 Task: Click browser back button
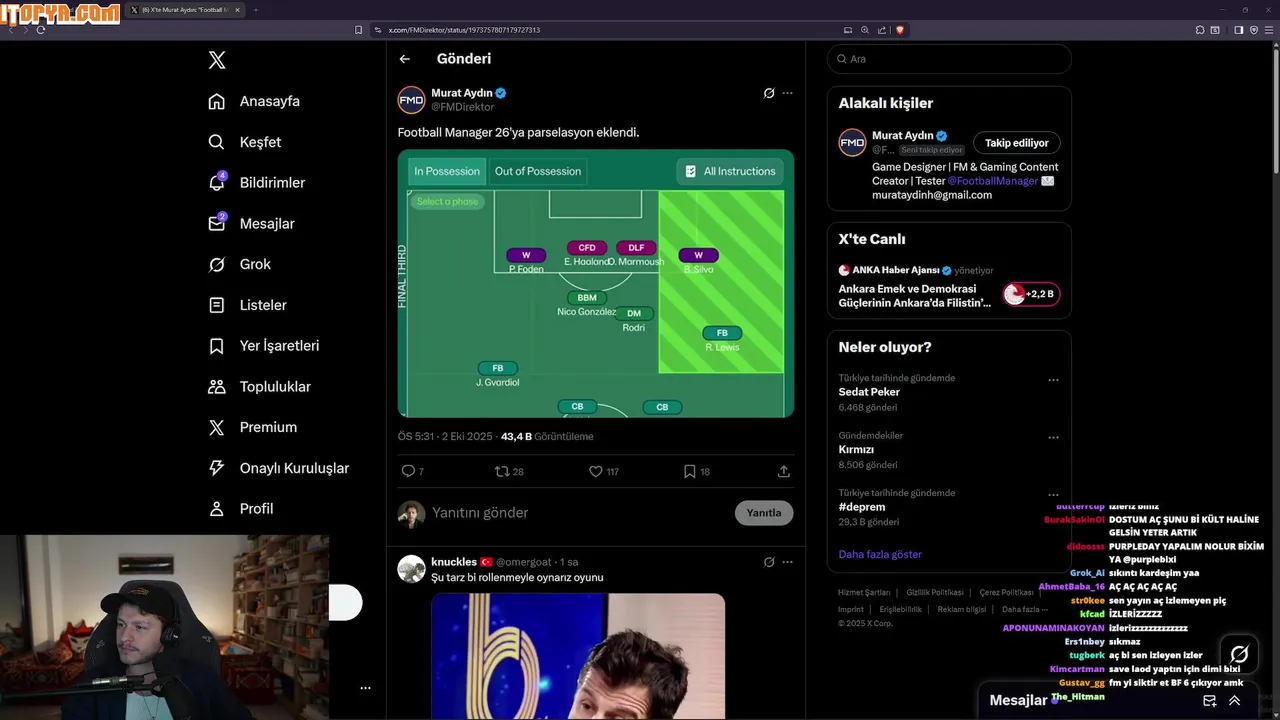(x=12, y=30)
